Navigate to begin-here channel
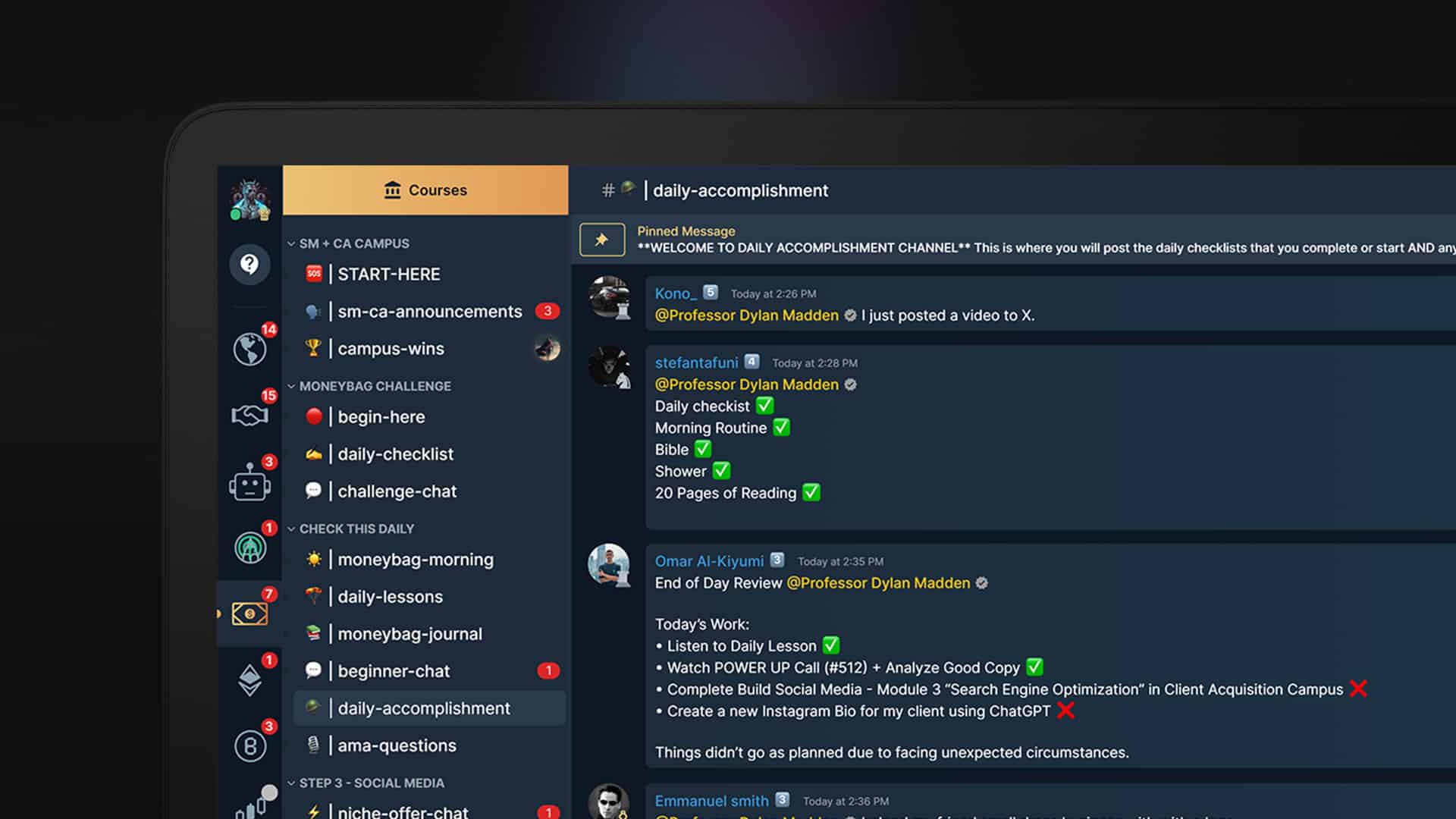Image resolution: width=1456 pixels, height=819 pixels. 381,416
